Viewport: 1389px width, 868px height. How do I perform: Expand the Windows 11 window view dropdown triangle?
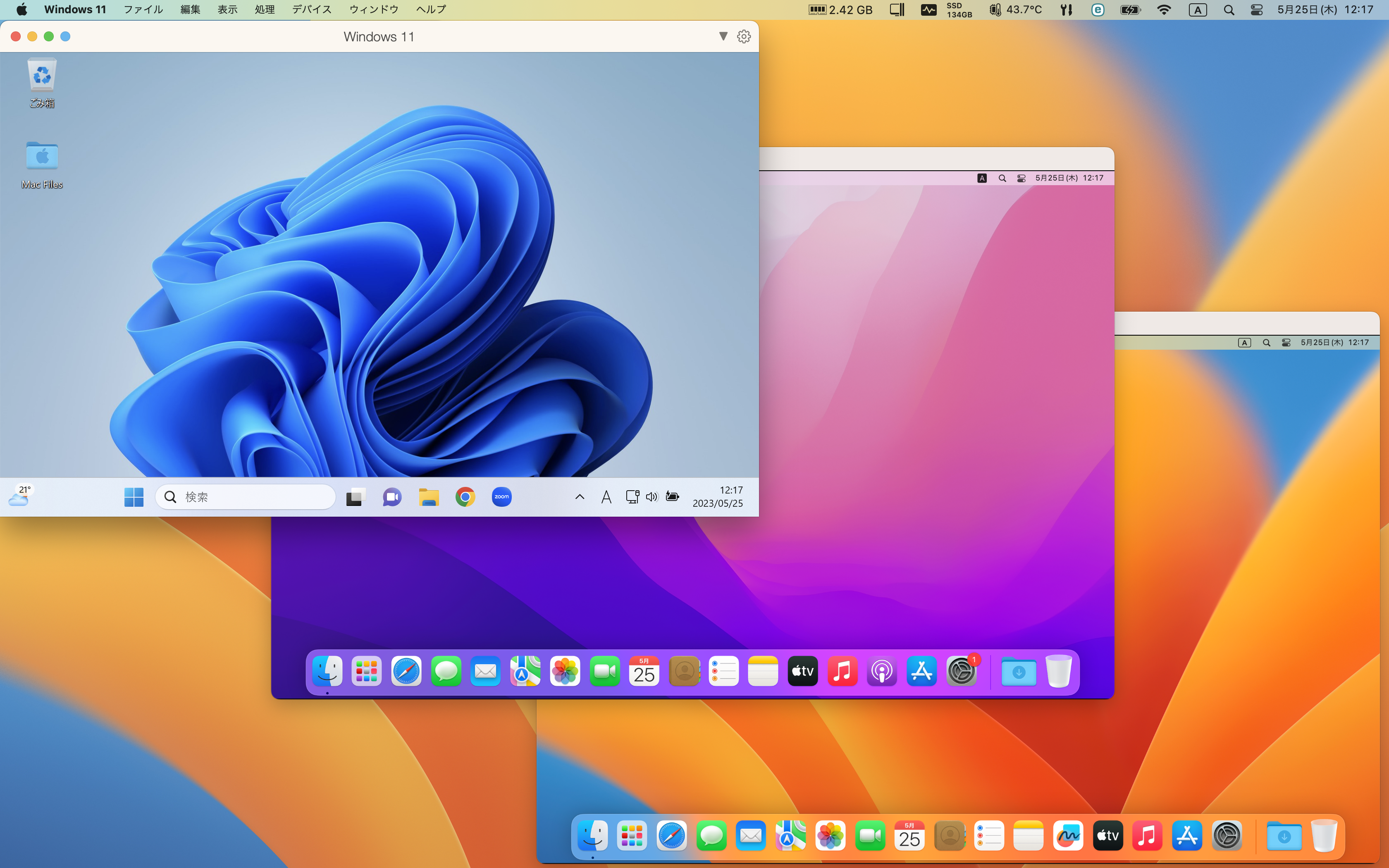(723, 37)
